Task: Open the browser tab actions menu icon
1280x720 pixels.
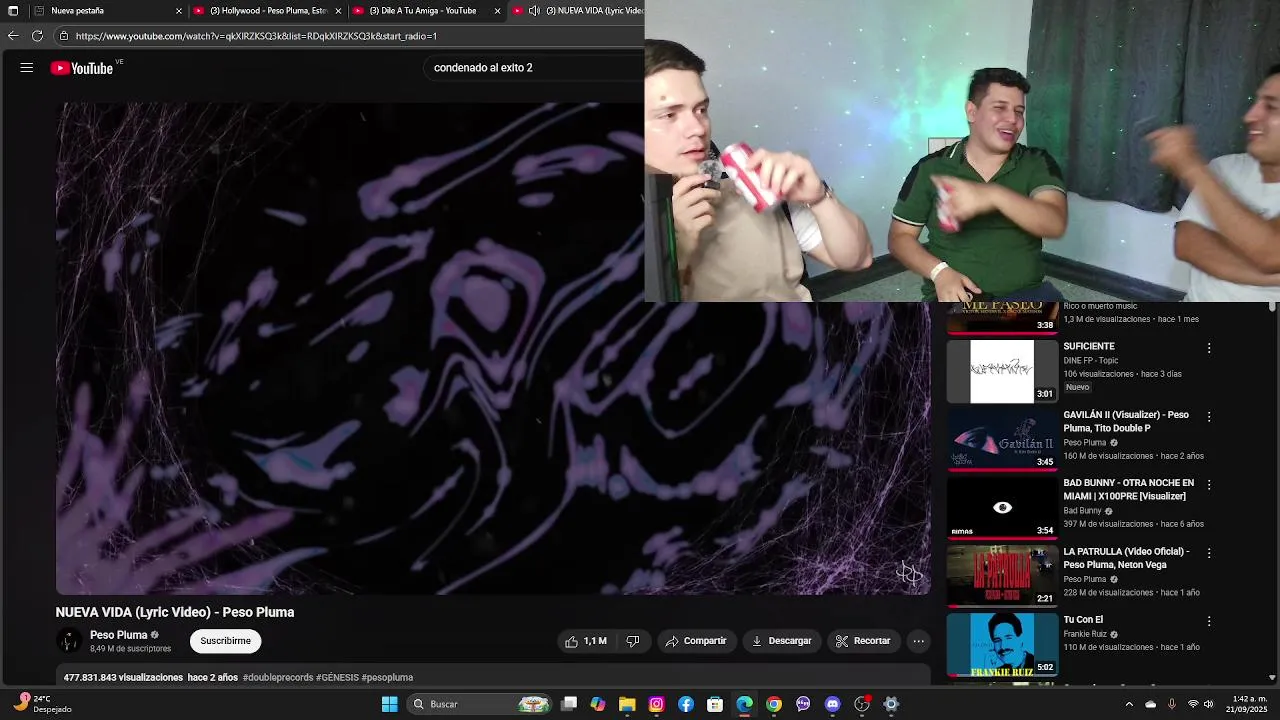Action: pos(13,11)
